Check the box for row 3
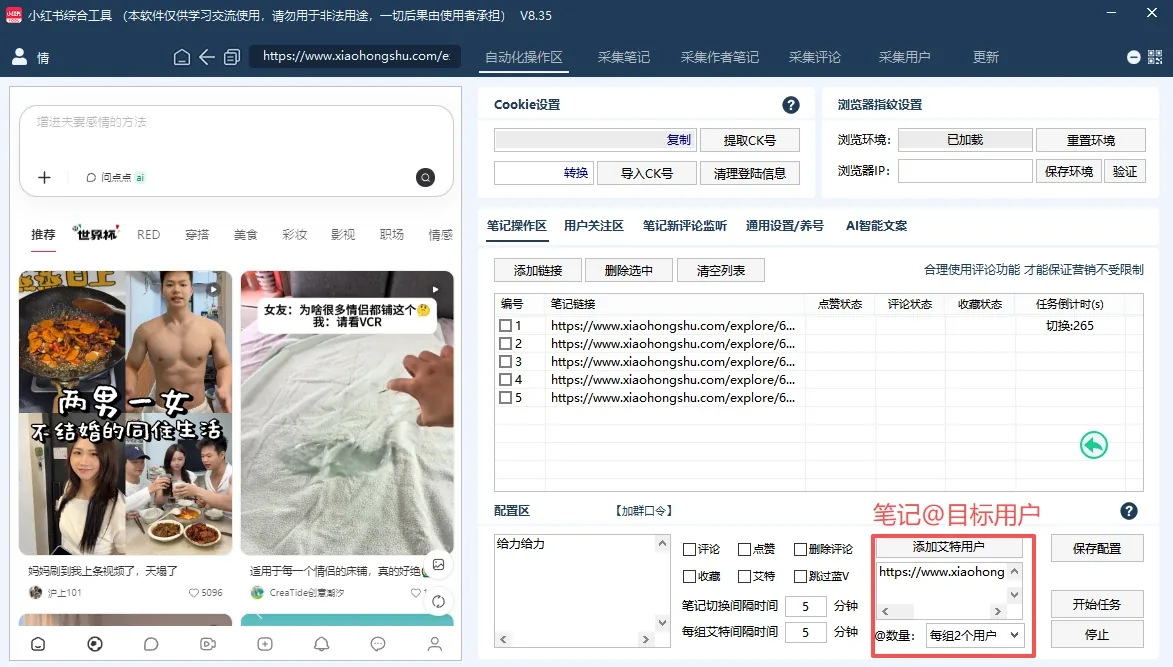The height and width of the screenshot is (667, 1173). (505, 362)
